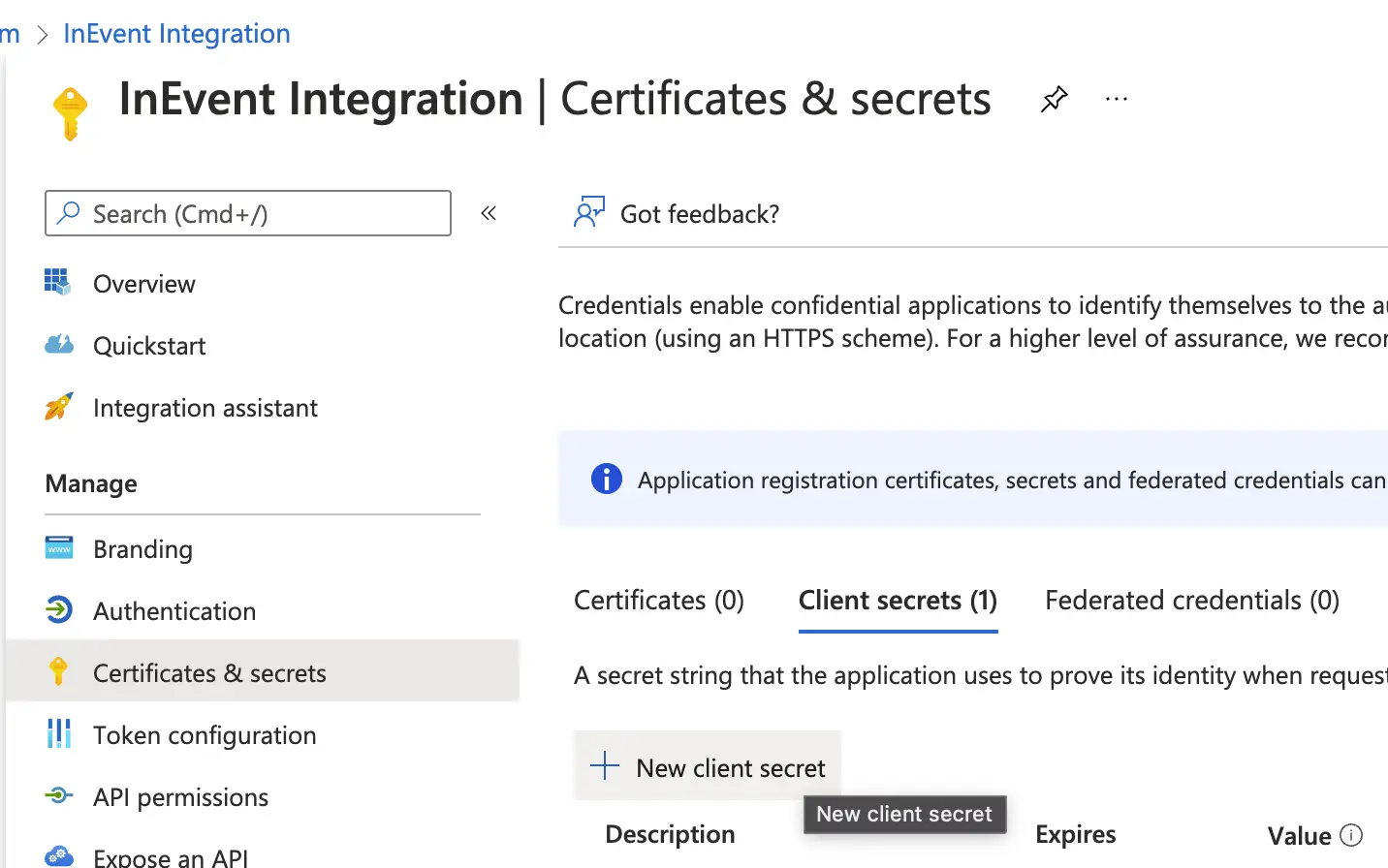The height and width of the screenshot is (868, 1388).
Task: Click the key icon beside Certificates & secrets
Action: click(x=58, y=671)
